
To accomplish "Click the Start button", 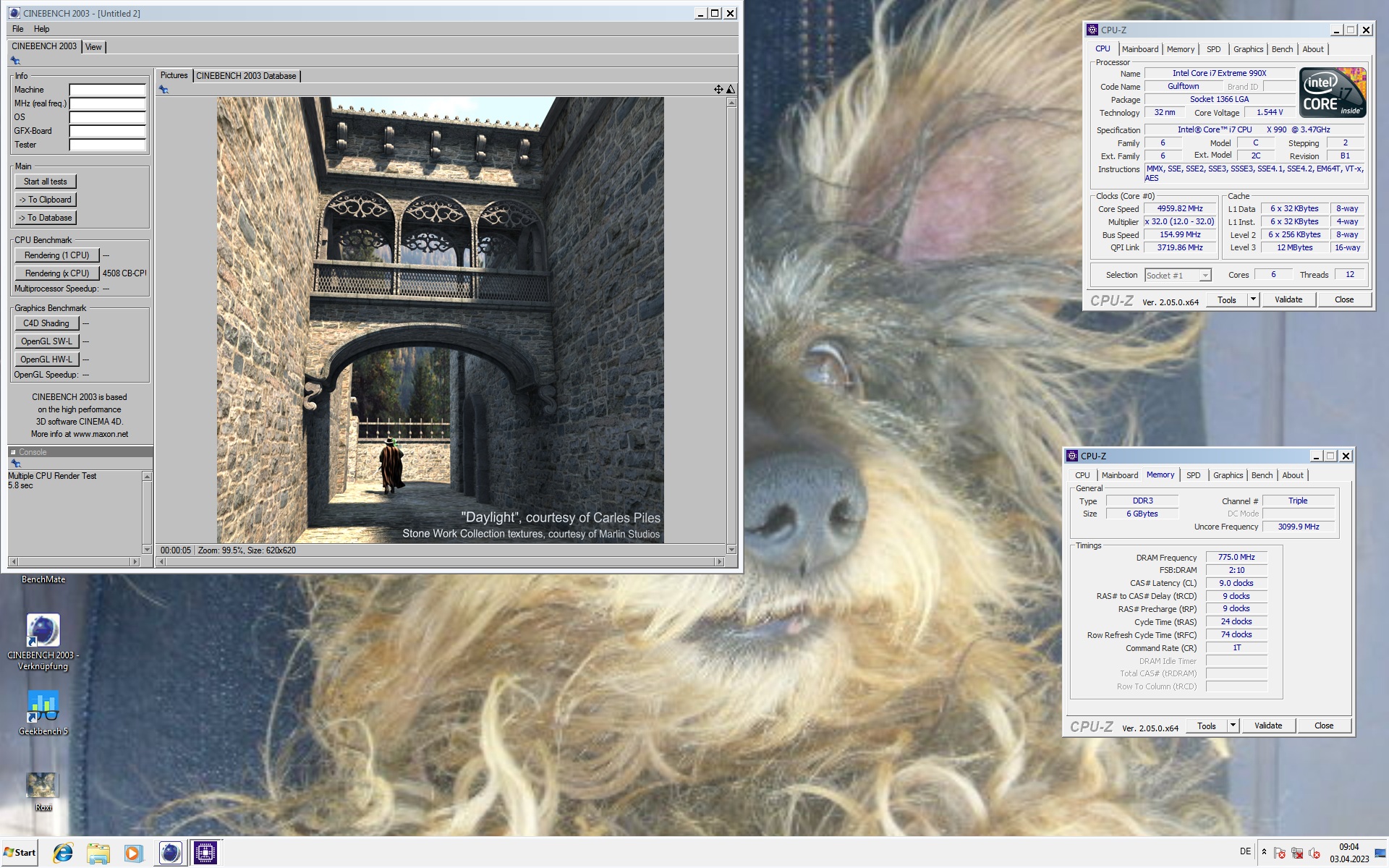I will click(20, 853).
